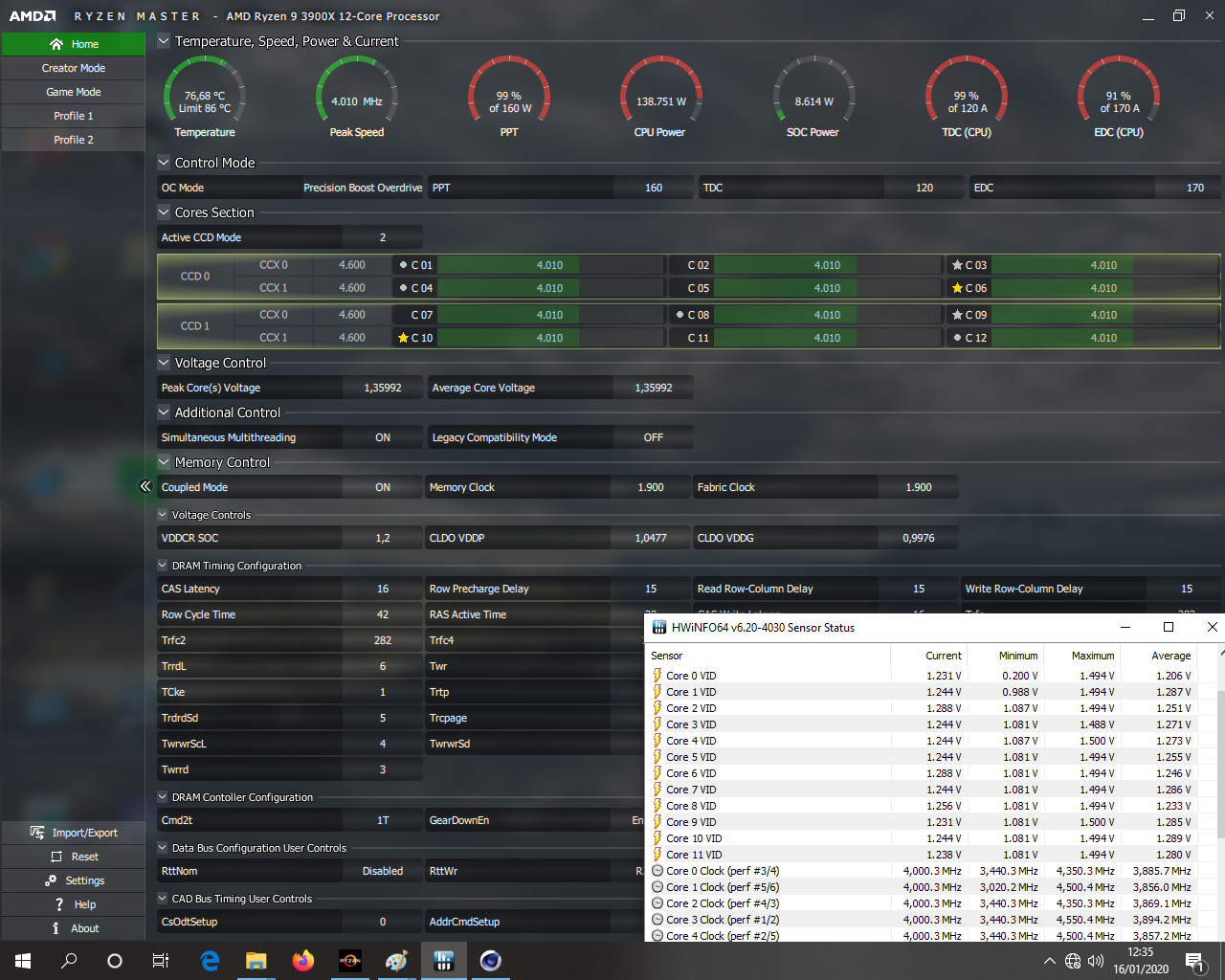Screen dimensions: 1225x980
Task: Click the RttNom Disabled value
Action: 383,871
